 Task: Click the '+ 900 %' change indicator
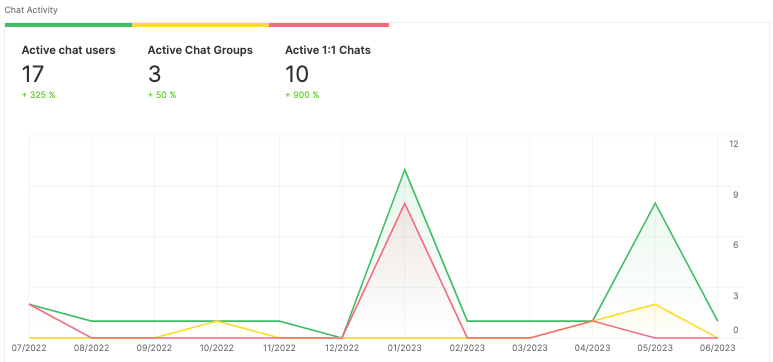coord(302,95)
